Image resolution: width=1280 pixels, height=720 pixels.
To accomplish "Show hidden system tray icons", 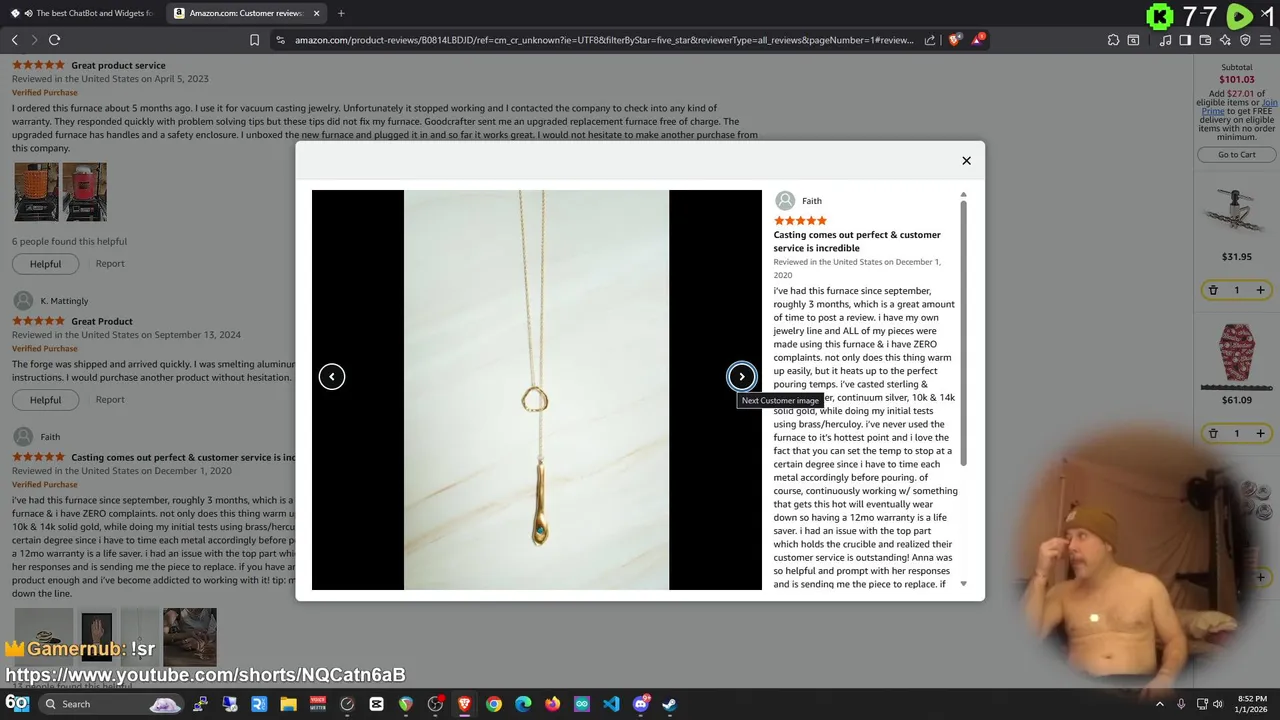I will tap(1160, 704).
